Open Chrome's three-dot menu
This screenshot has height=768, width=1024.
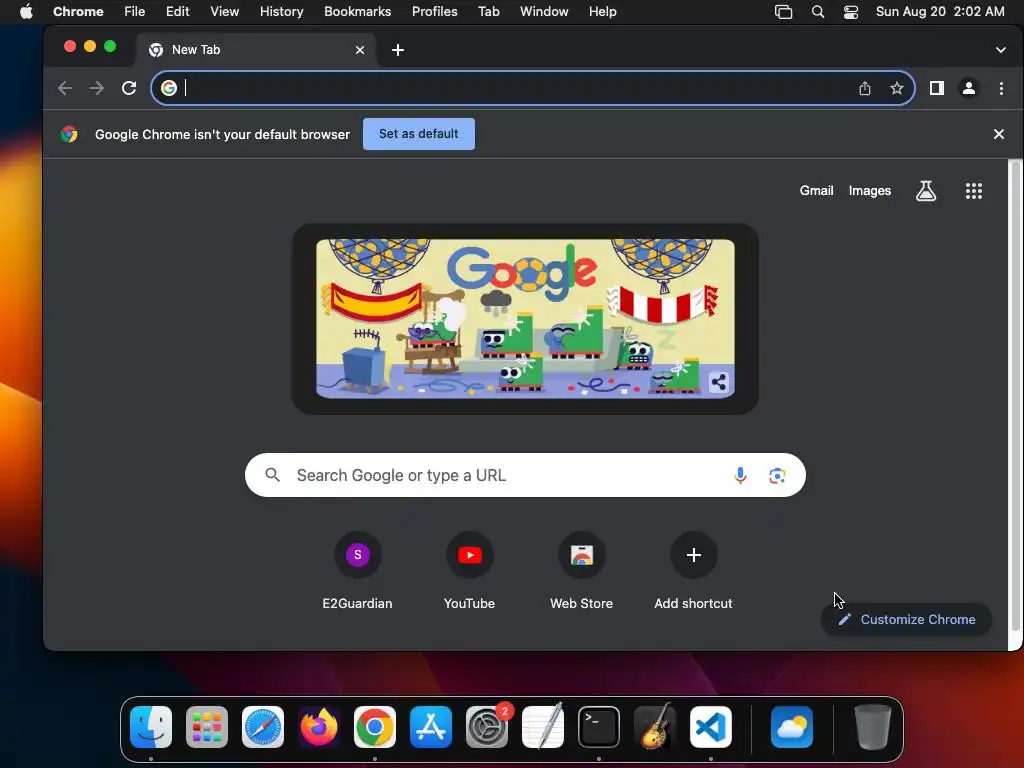[1001, 88]
